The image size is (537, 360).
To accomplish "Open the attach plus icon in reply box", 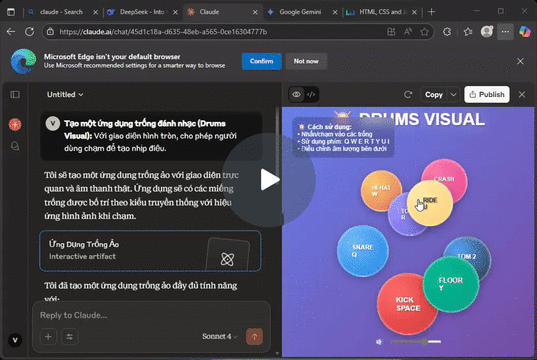I will click(48, 337).
